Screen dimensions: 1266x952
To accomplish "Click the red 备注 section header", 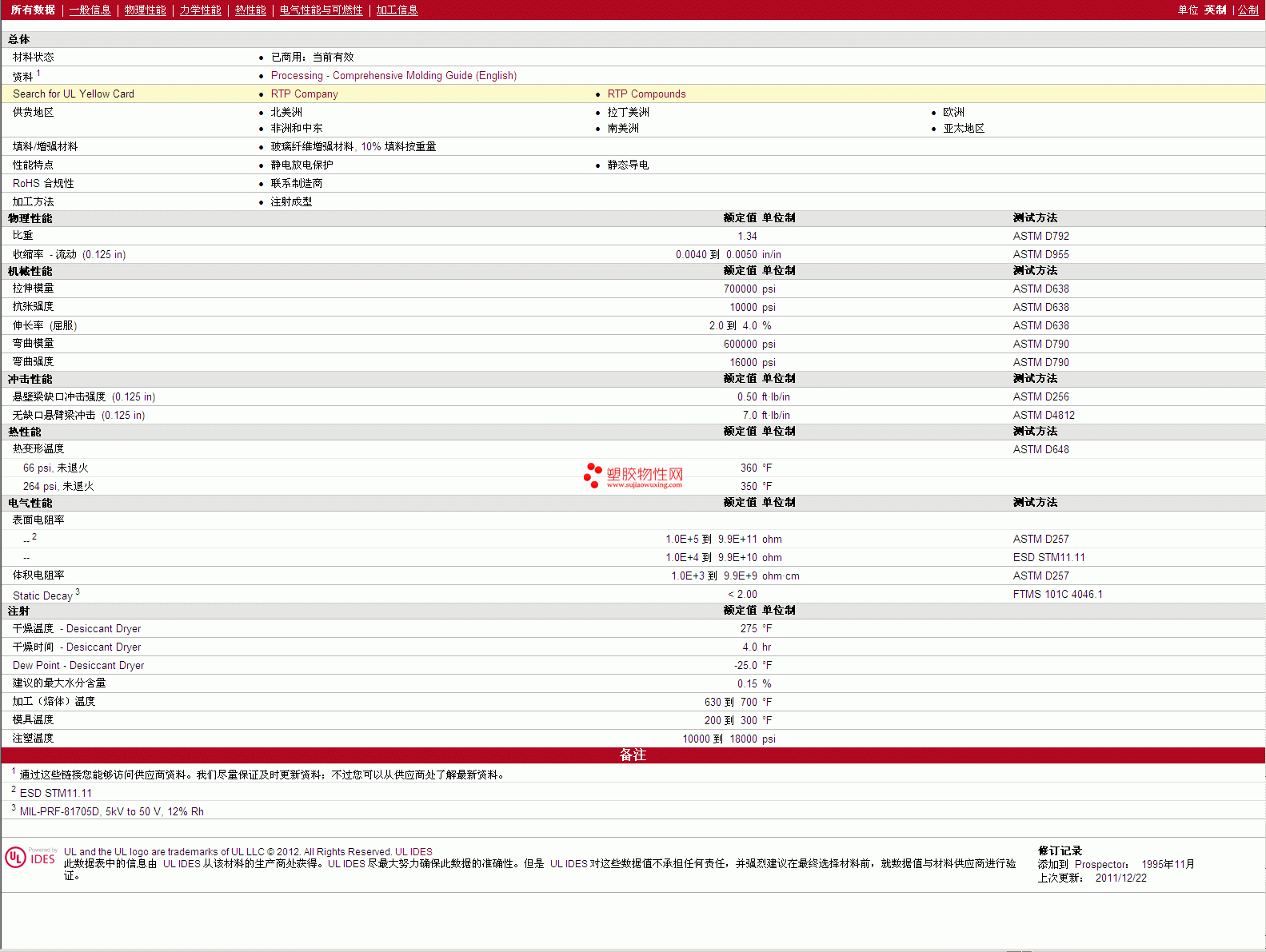I will (633, 755).
